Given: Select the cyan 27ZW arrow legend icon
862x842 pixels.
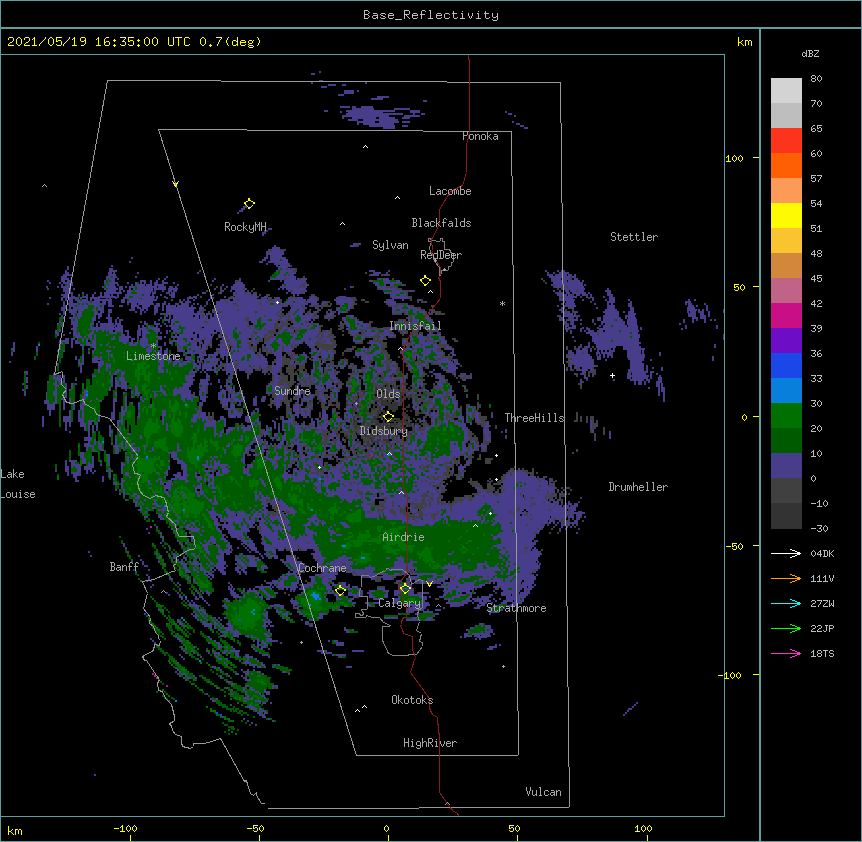Looking at the screenshot, I should [x=786, y=603].
